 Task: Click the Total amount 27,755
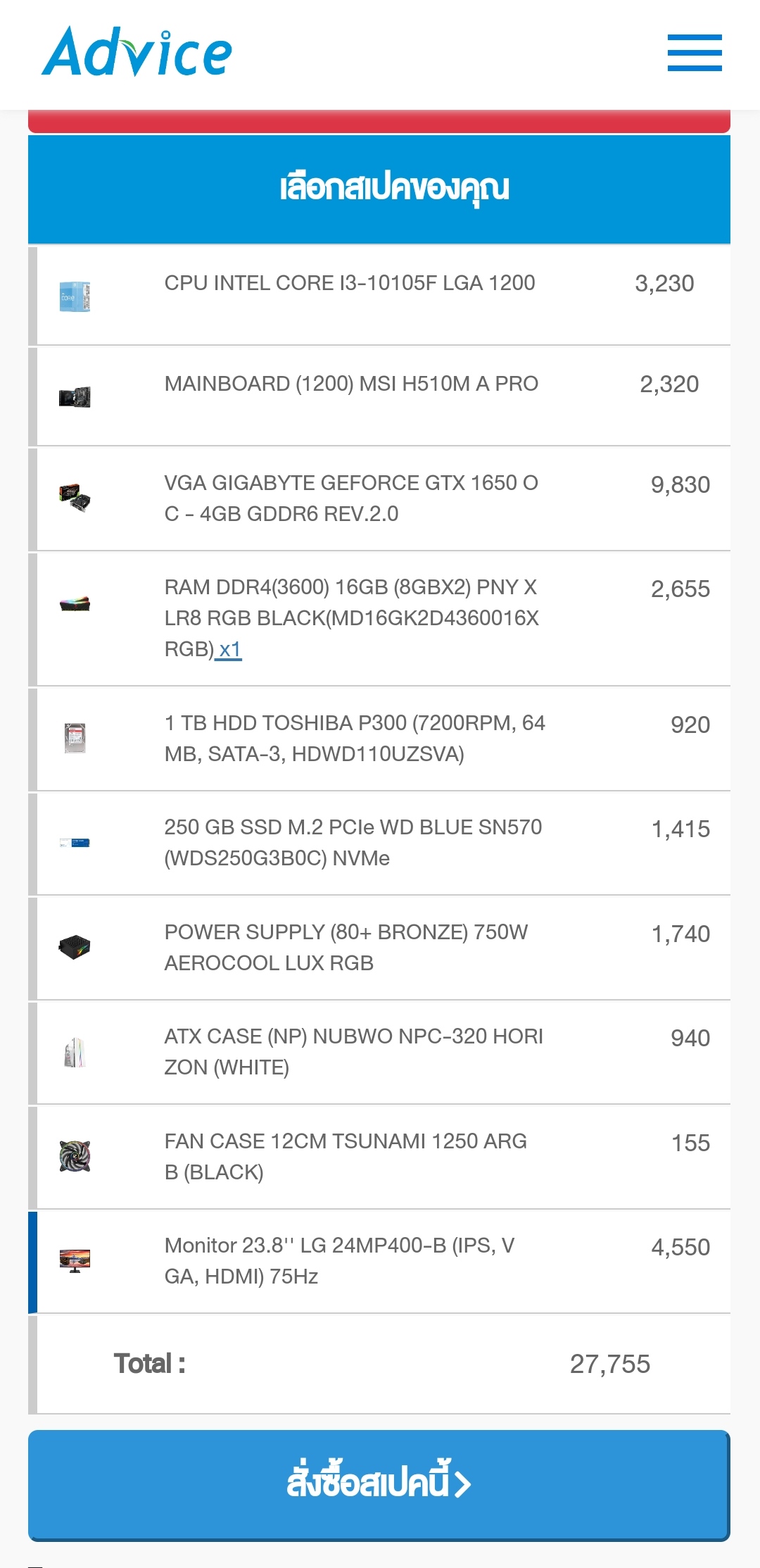pyautogui.click(x=609, y=1364)
